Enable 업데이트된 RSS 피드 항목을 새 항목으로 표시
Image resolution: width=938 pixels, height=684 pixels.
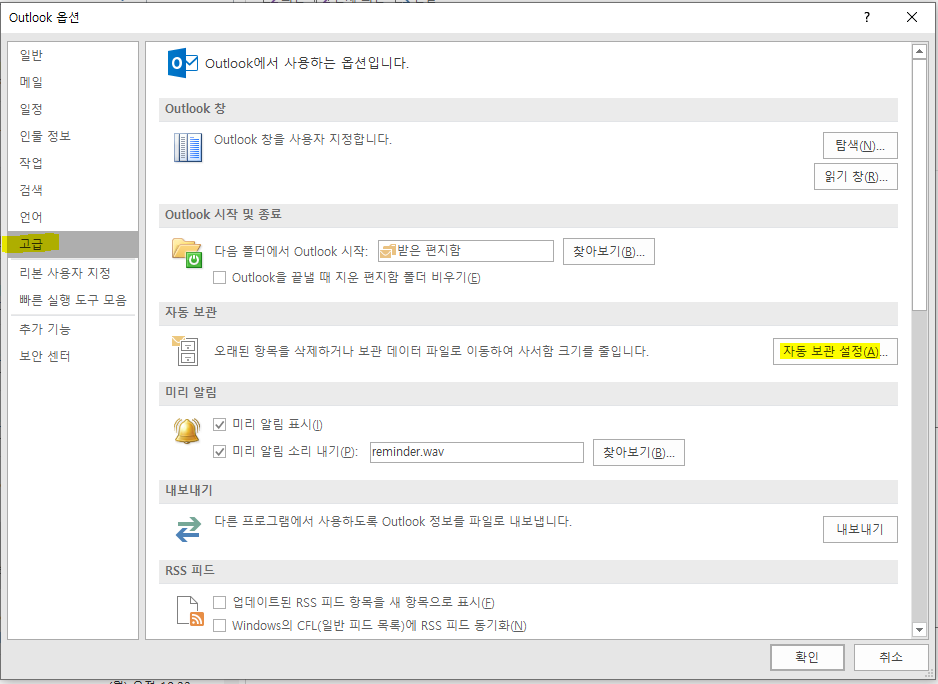click(220, 602)
